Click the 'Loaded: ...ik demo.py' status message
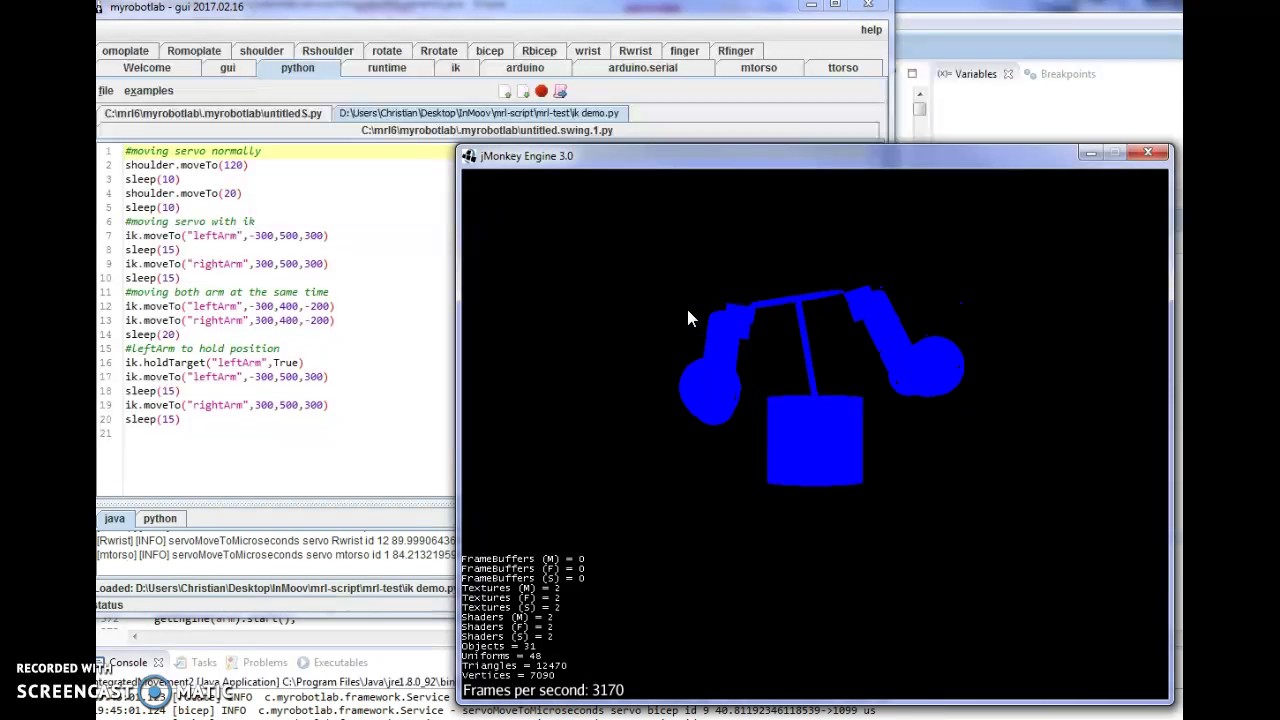The width and height of the screenshot is (1280, 720). tap(276, 589)
